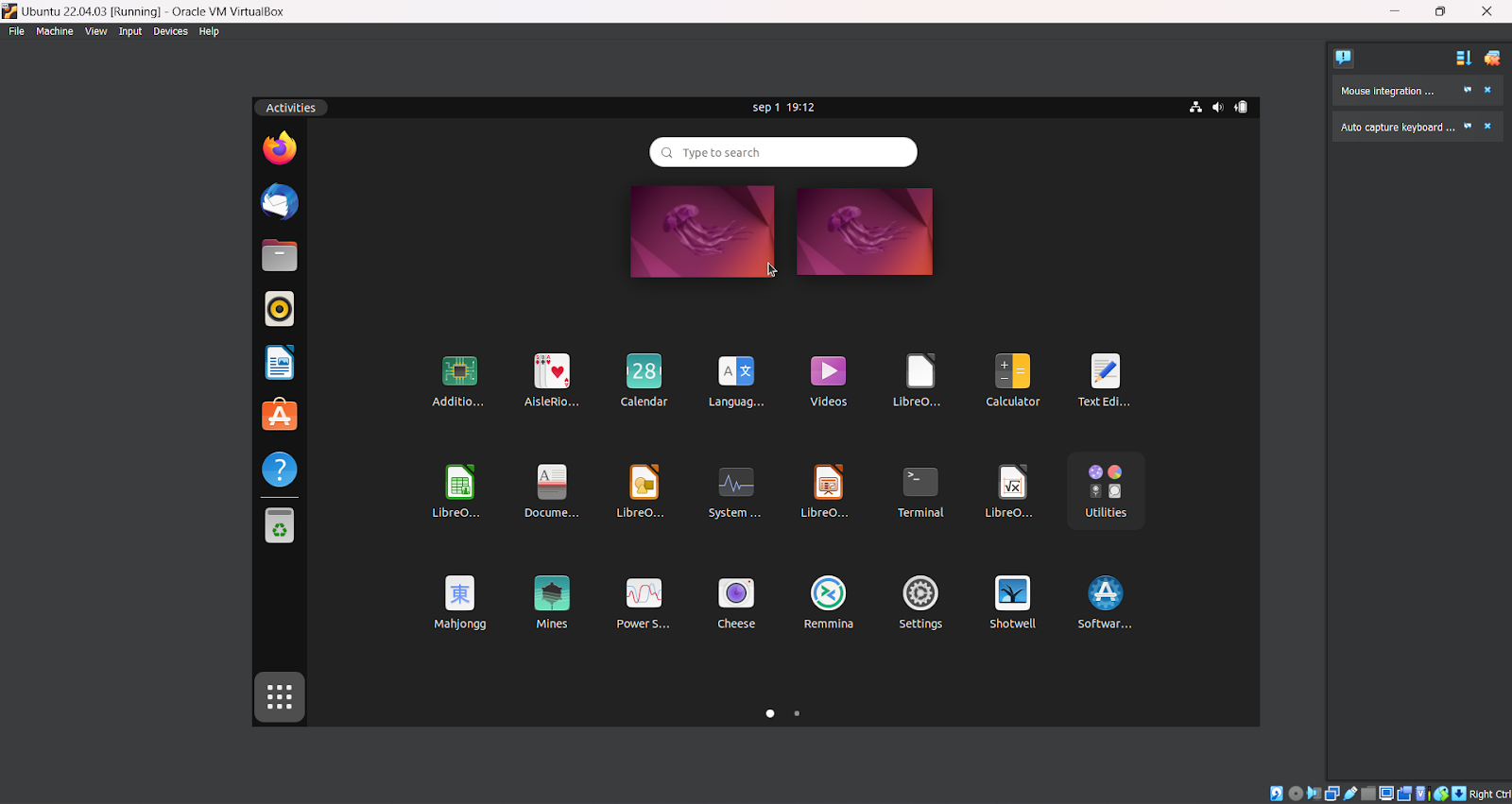Click the Mouse integration don't-show-again icon
Viewport: 1512px width, 804px height.
coord(1468,91)
